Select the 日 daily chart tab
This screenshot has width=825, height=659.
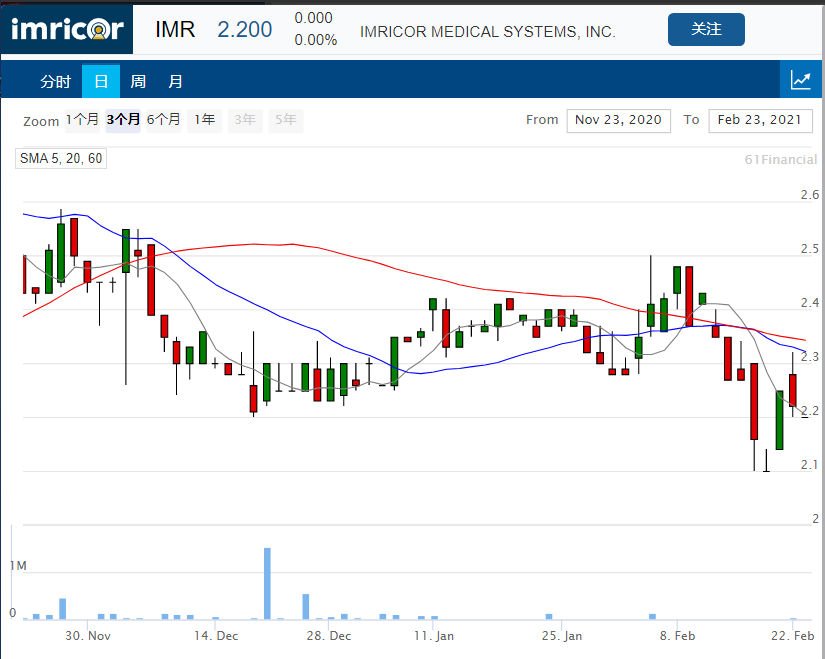(101, 81)
